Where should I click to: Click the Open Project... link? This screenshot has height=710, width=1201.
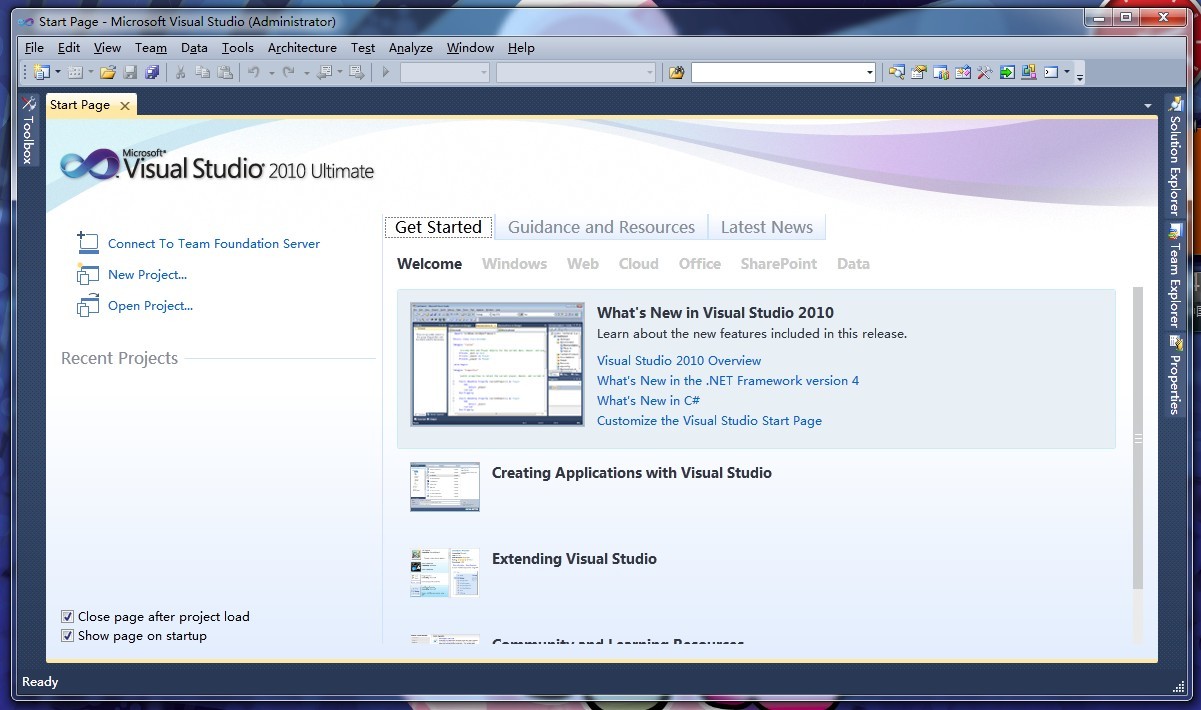coord(150,305)
